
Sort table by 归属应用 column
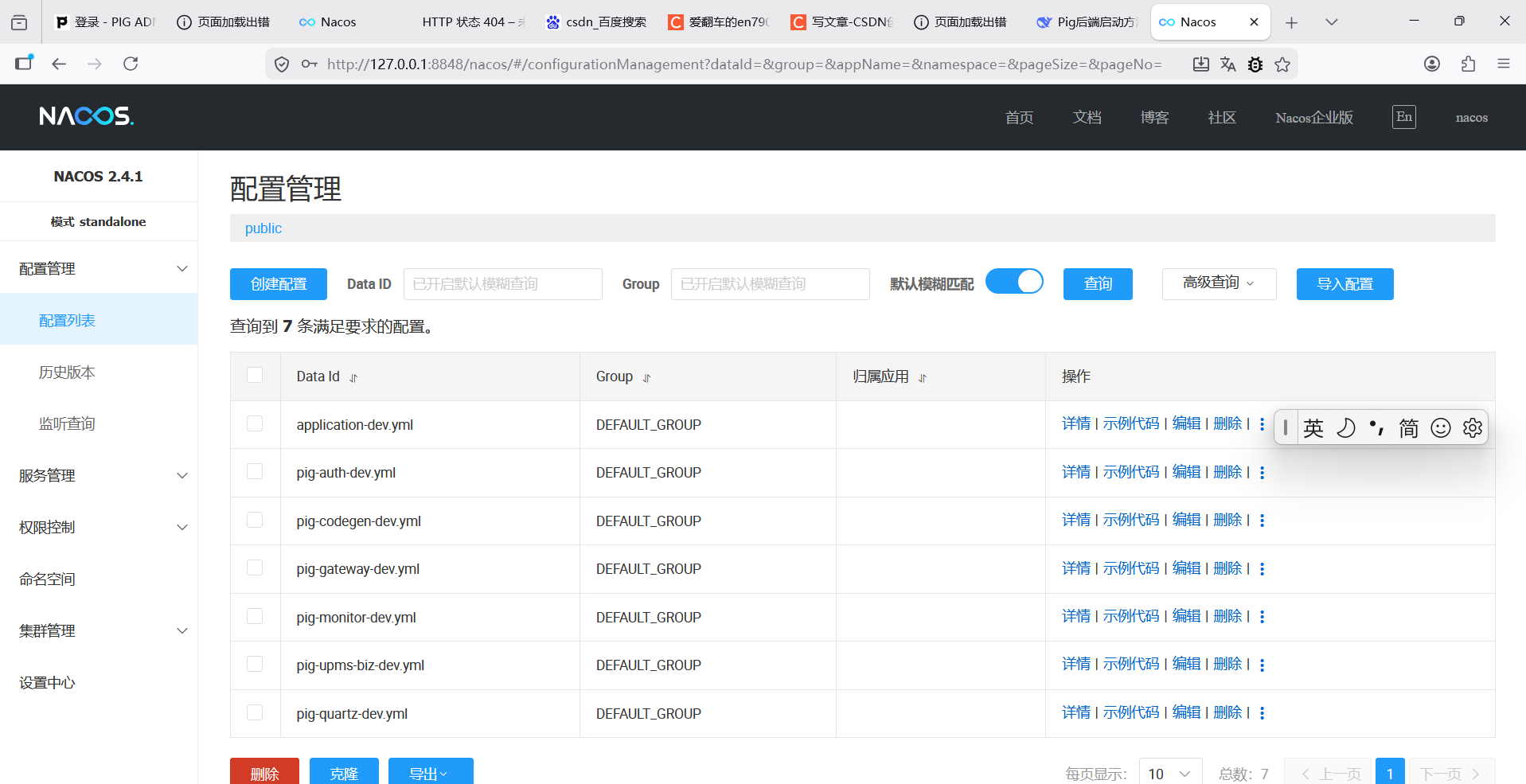(x=923, y=378)
